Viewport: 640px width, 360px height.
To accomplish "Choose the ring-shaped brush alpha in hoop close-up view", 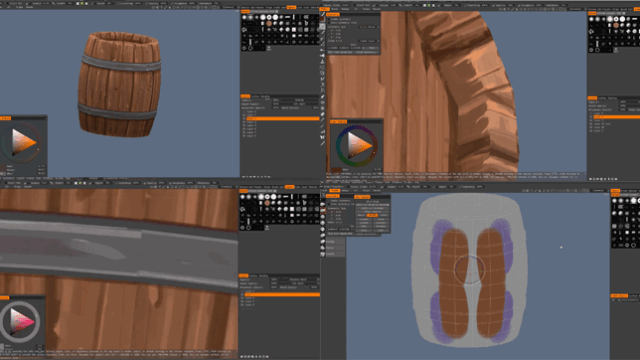I will pos(249,228).
